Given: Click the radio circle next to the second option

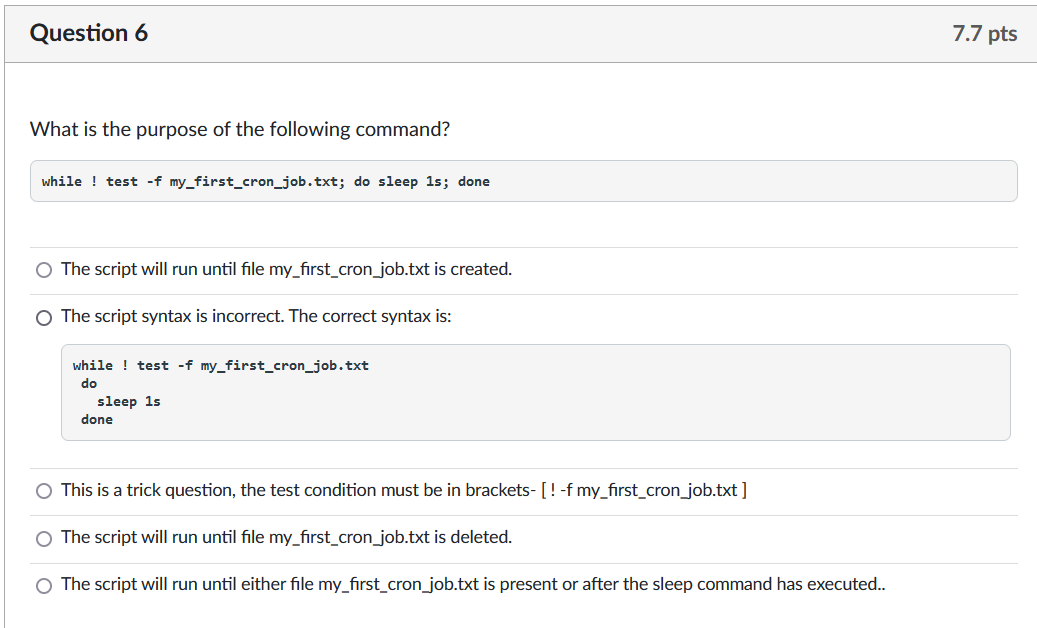Looking at the screenshot, I should (44, 317).
